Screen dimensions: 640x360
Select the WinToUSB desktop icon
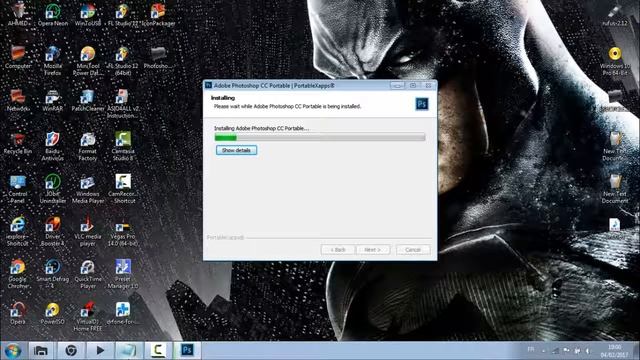(x=88, y=15)
